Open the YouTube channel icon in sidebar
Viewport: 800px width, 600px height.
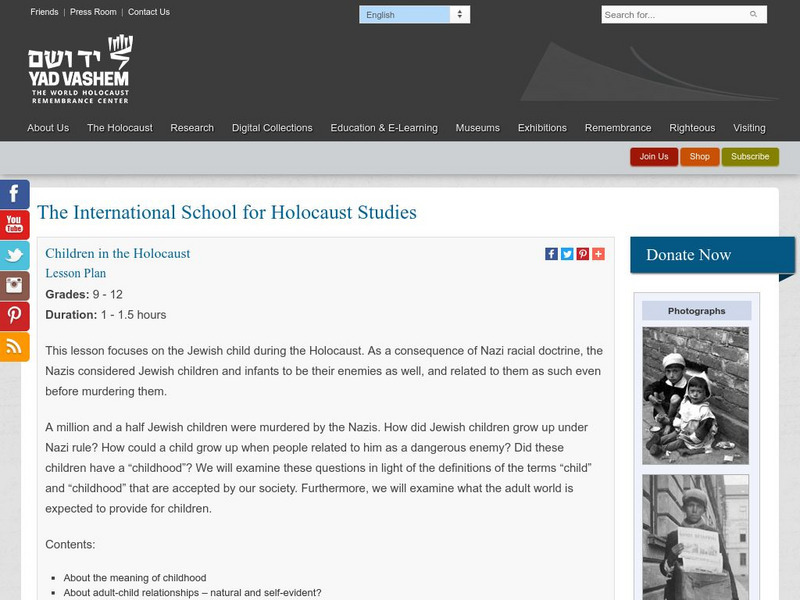tap(13, 226)
